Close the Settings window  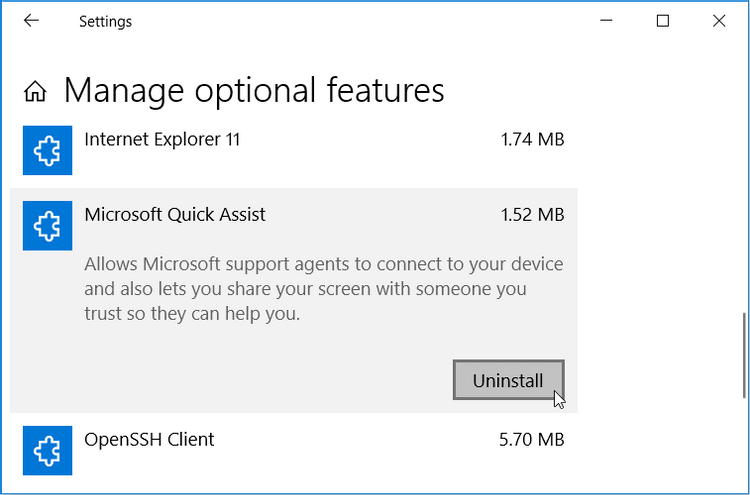(719, 21)
